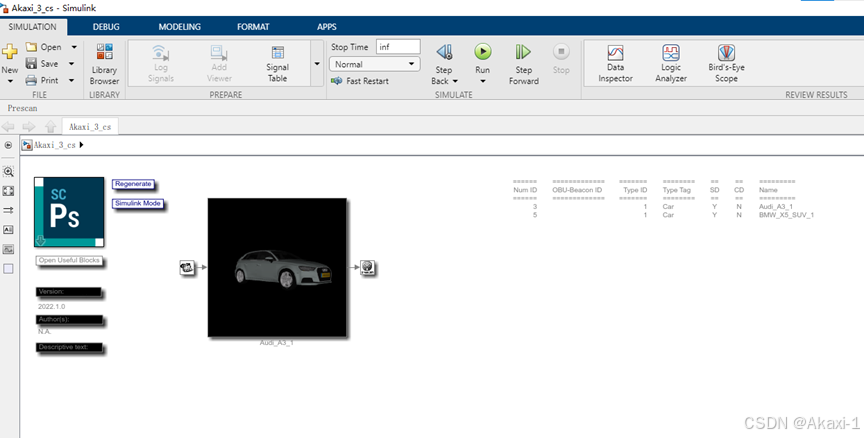Toggle Fast Restart
Screen dimensions: 864x438
[360, 81]
